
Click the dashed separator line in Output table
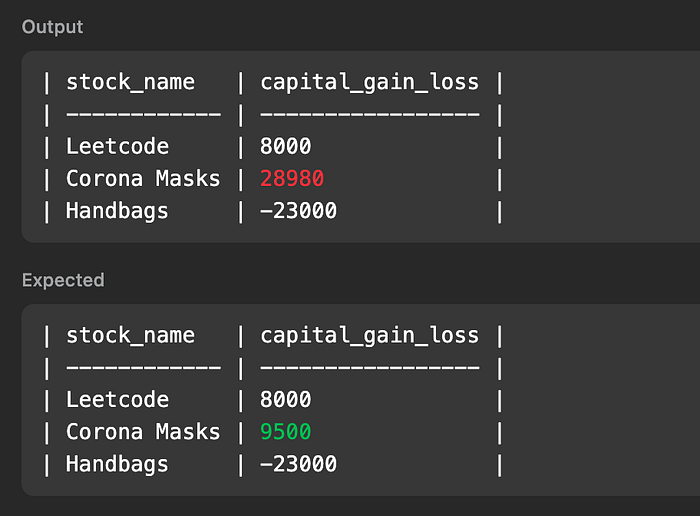pyautogui.click(x=273, y=115)
